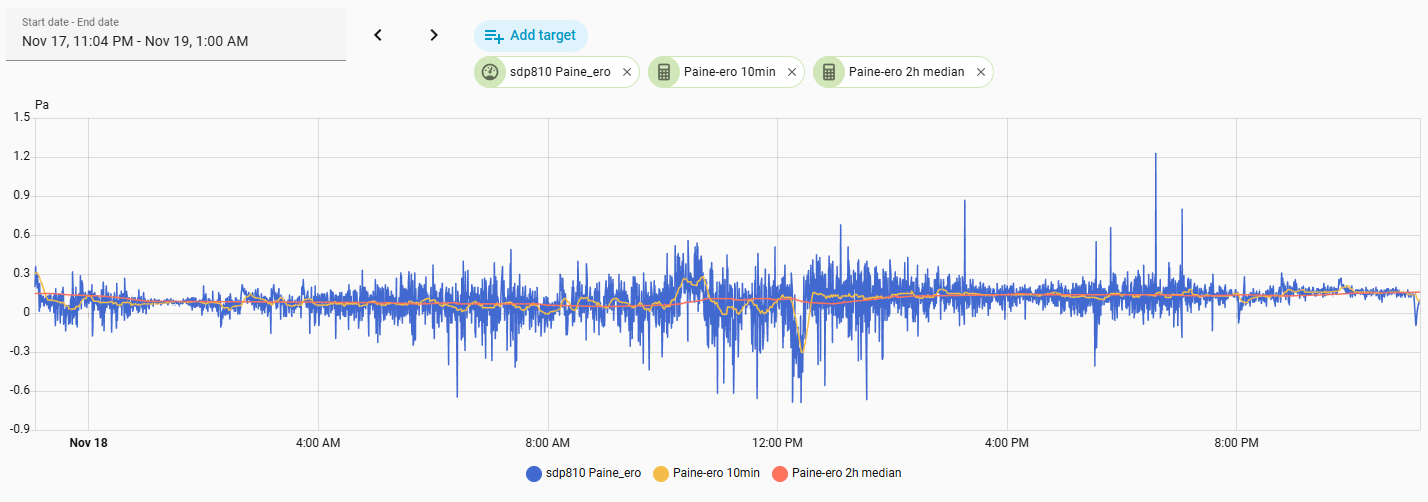Toggle Paine-ero 10min series in the legend
This screenshot has height=502, width=1428.
716,473
